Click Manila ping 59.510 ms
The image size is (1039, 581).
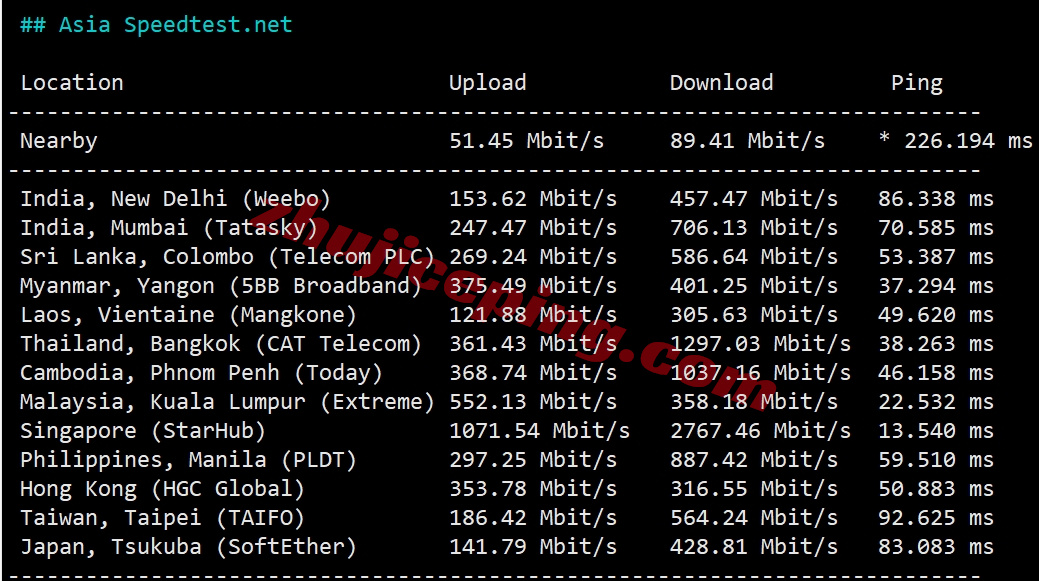click(x=936, y=460)
